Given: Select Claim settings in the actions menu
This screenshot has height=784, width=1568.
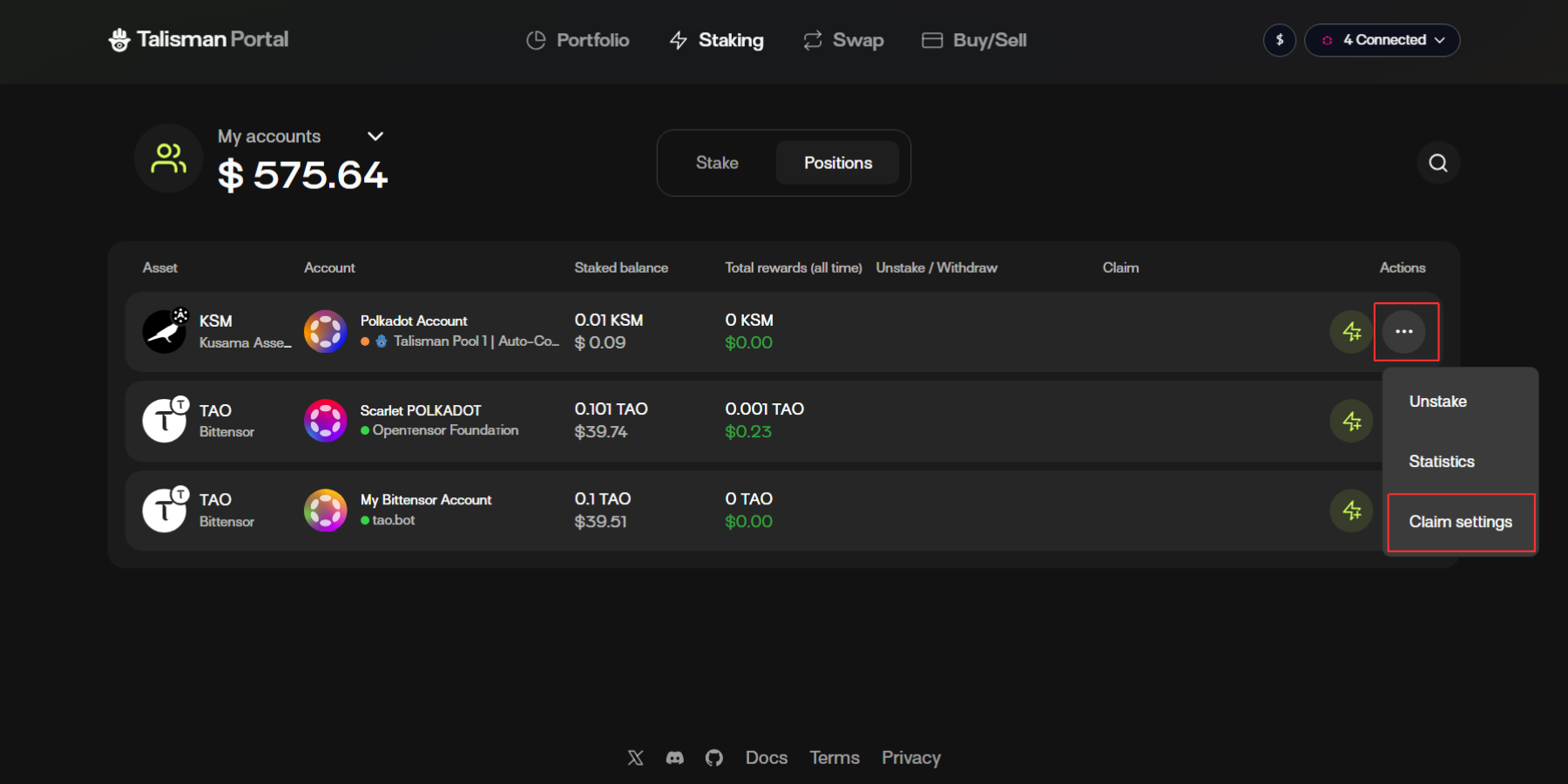Looking at the screenshot, I should tap(1460, 522).
